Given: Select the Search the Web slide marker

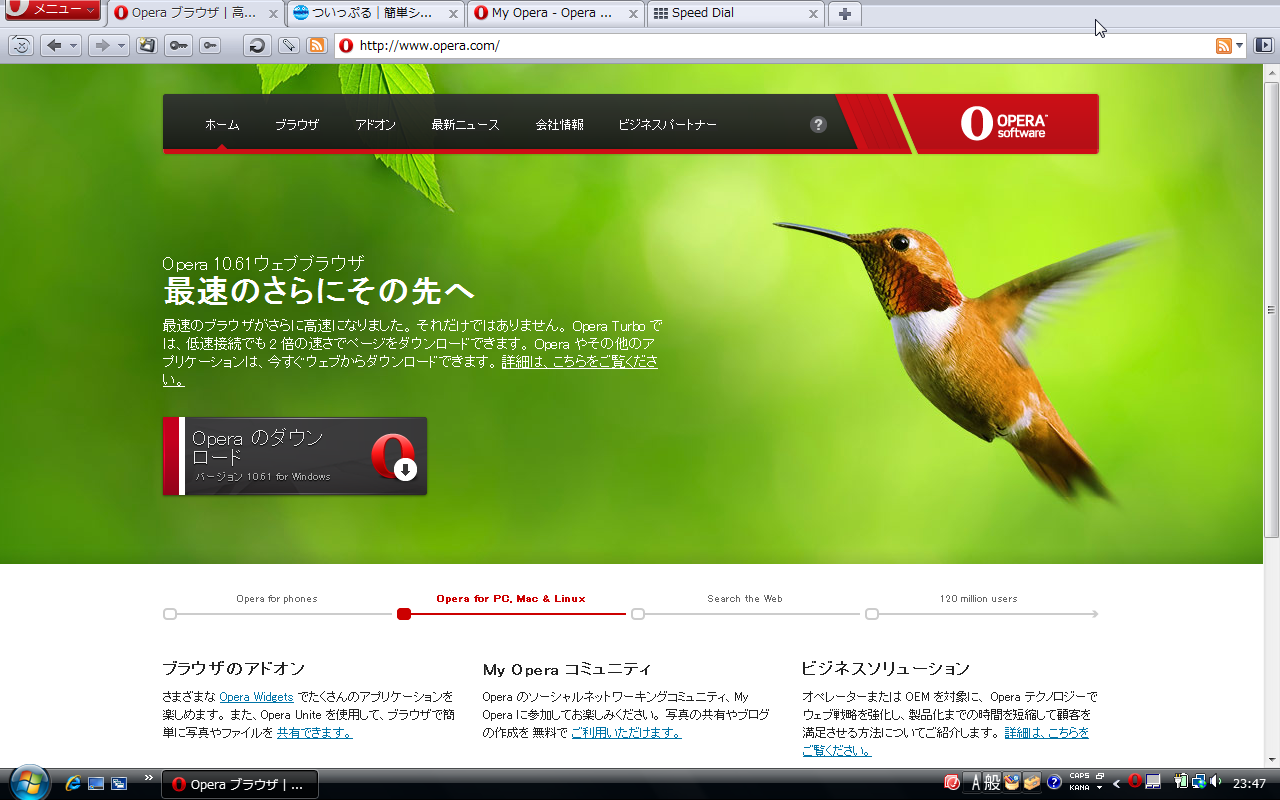Looking at the screenshot, I should 638,614.
